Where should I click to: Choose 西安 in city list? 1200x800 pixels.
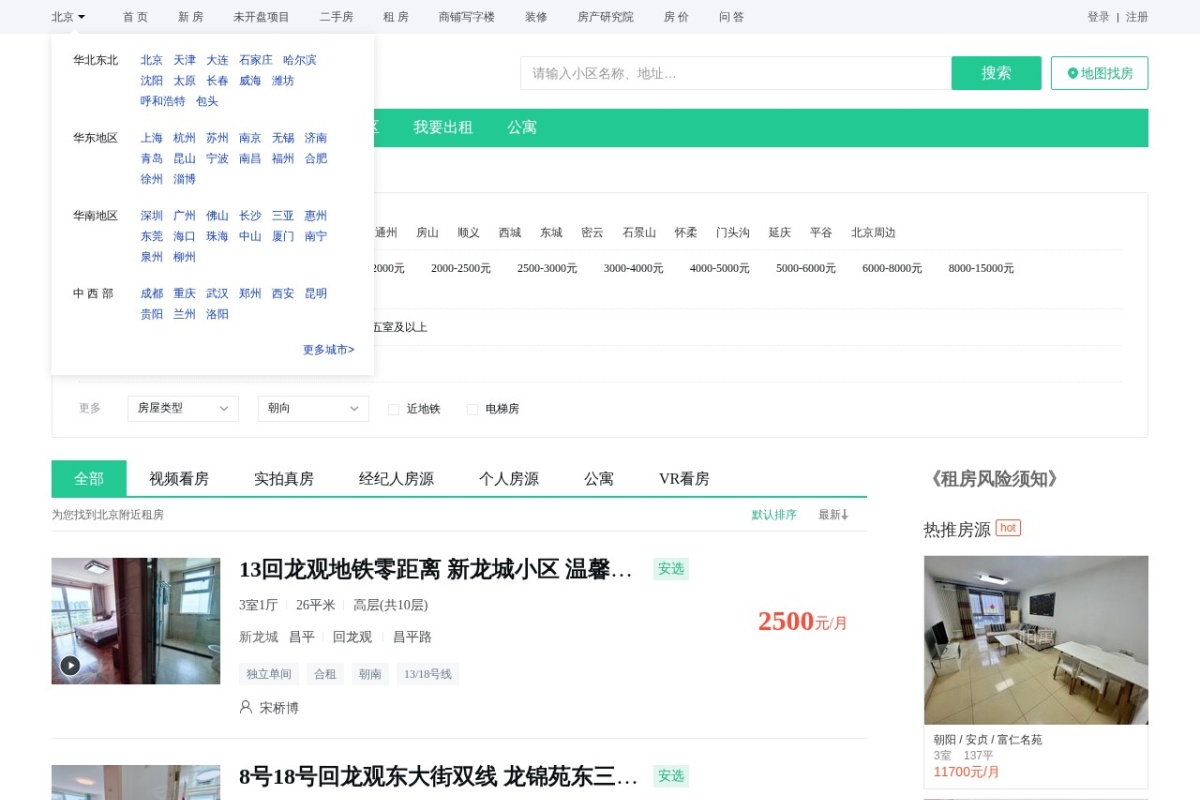tap(283, 294)
